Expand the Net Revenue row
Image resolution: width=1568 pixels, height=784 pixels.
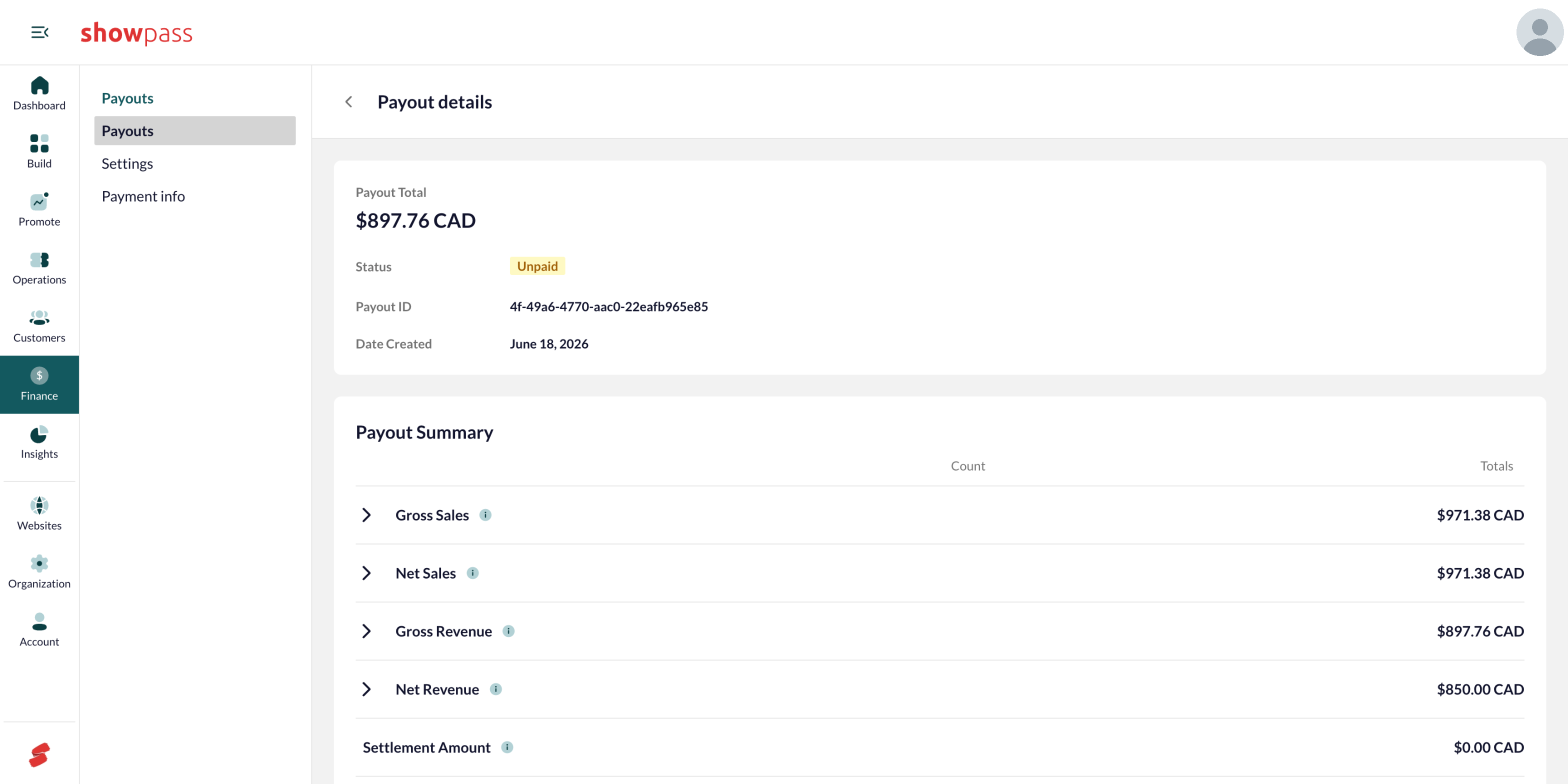click(366, 689)
